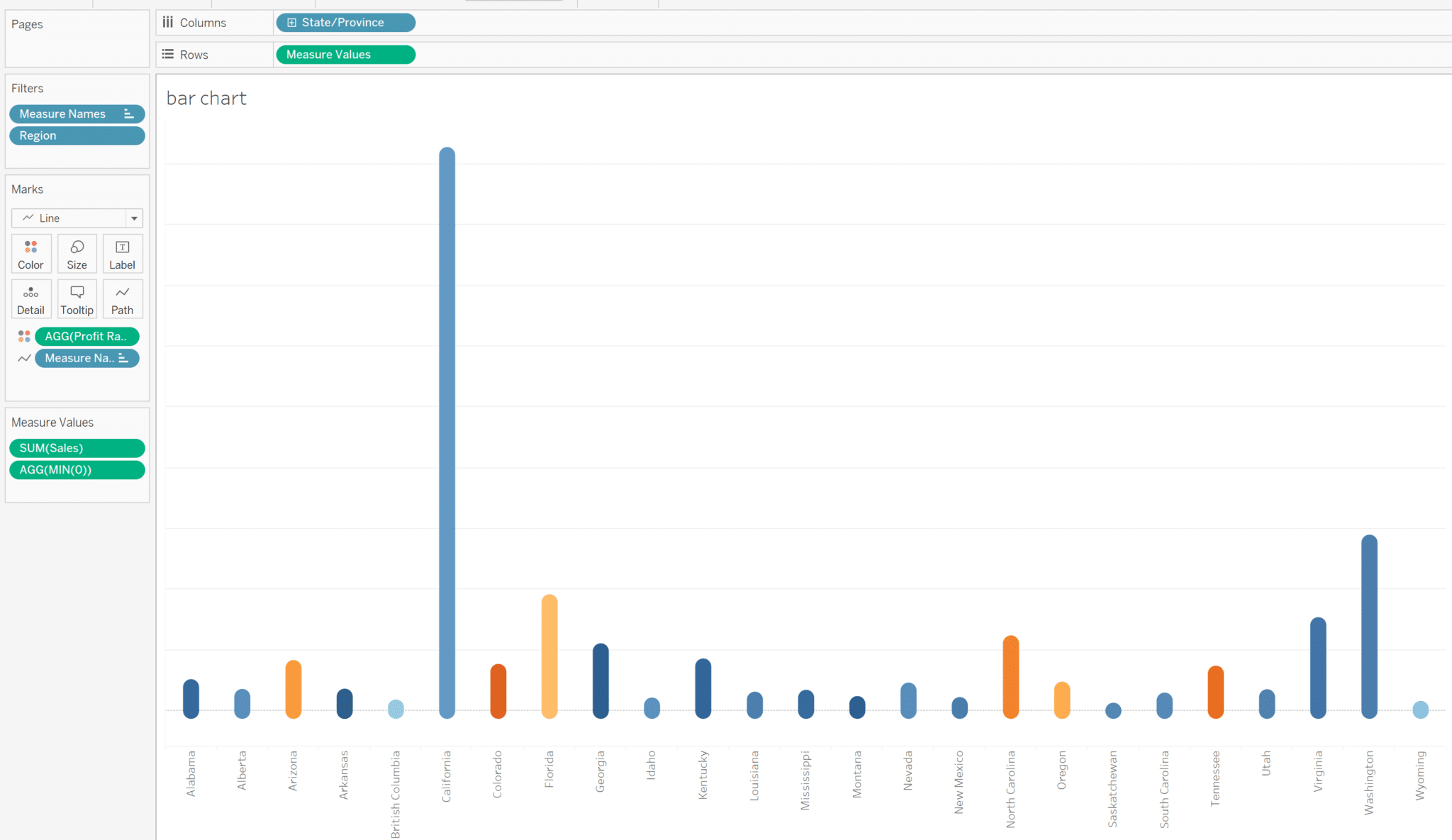Select the tall California bar in the chart
The image size is (1452, 840).
tap(447, 425)
